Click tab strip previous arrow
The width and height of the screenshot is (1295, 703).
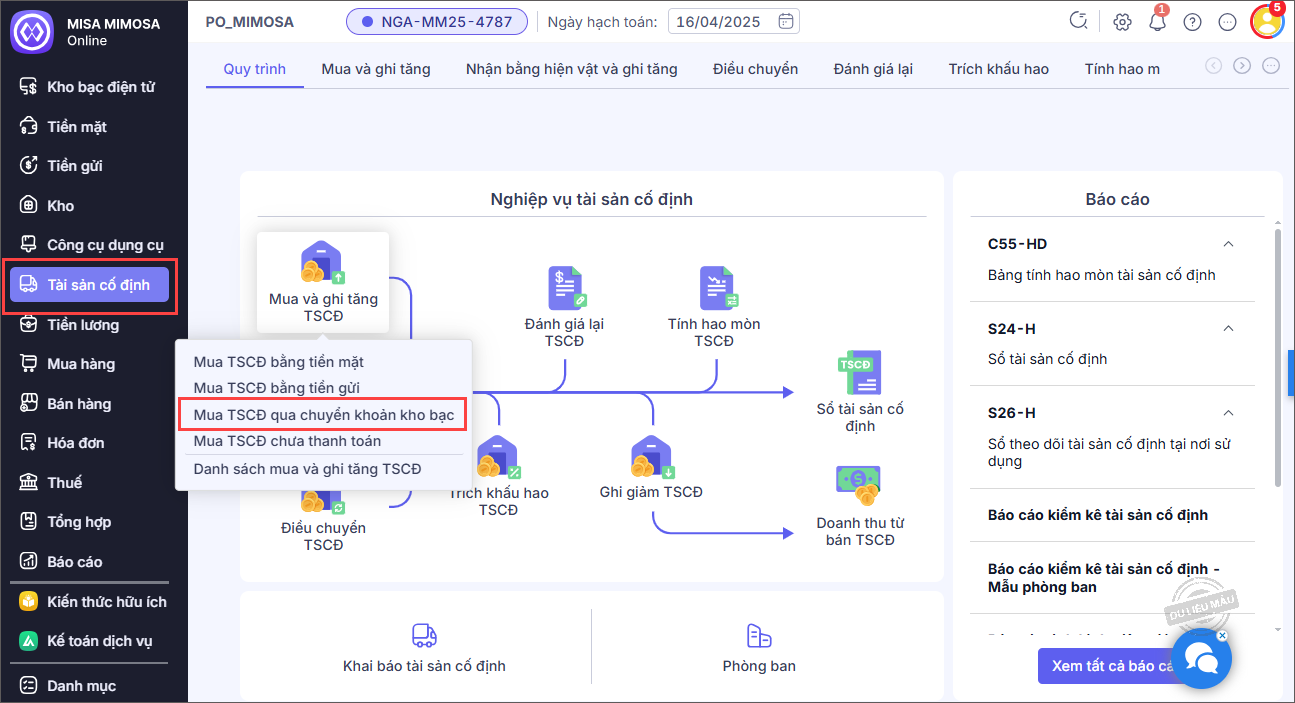click(x=1214, y=66)
